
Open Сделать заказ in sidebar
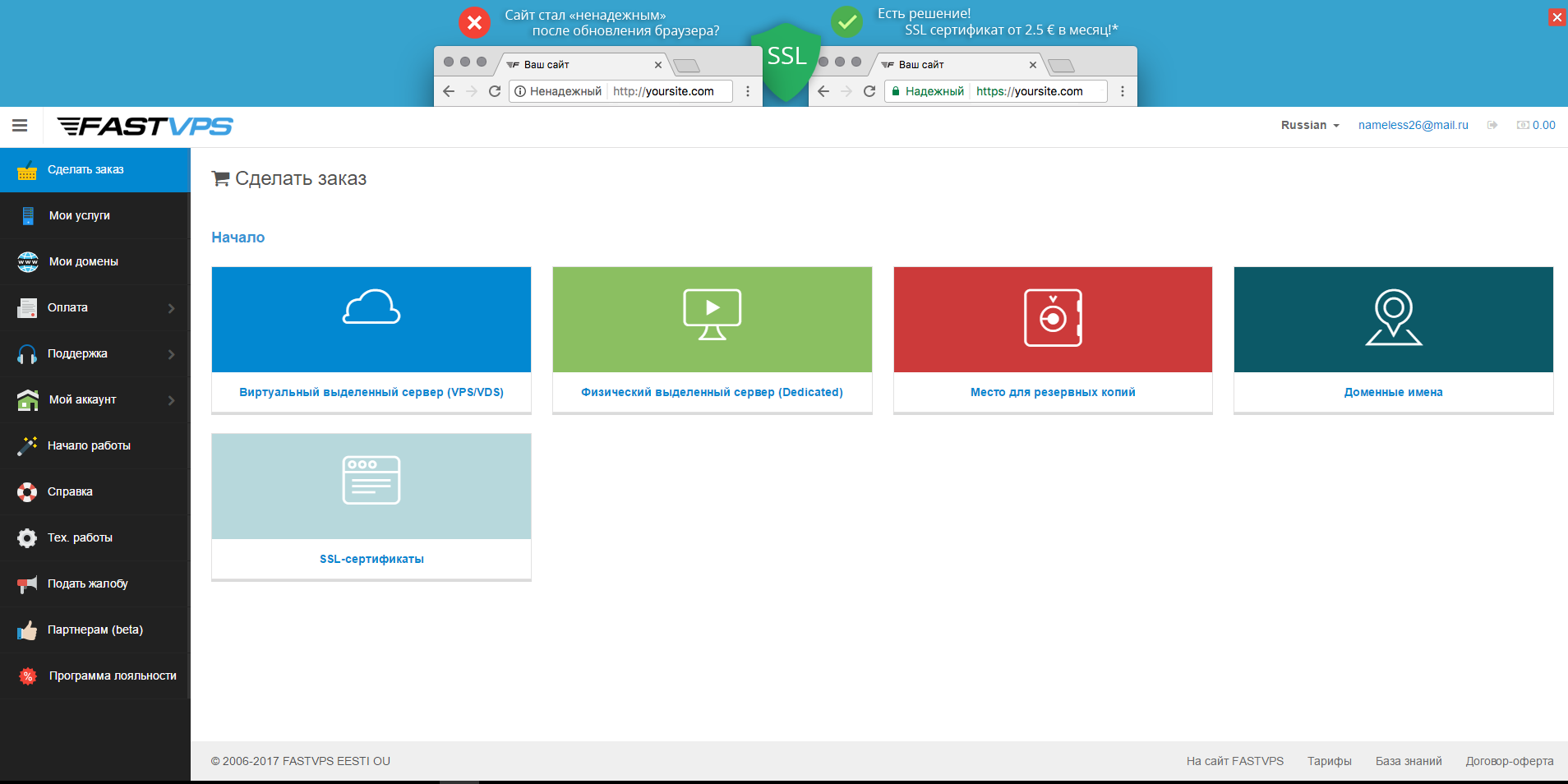95,170
